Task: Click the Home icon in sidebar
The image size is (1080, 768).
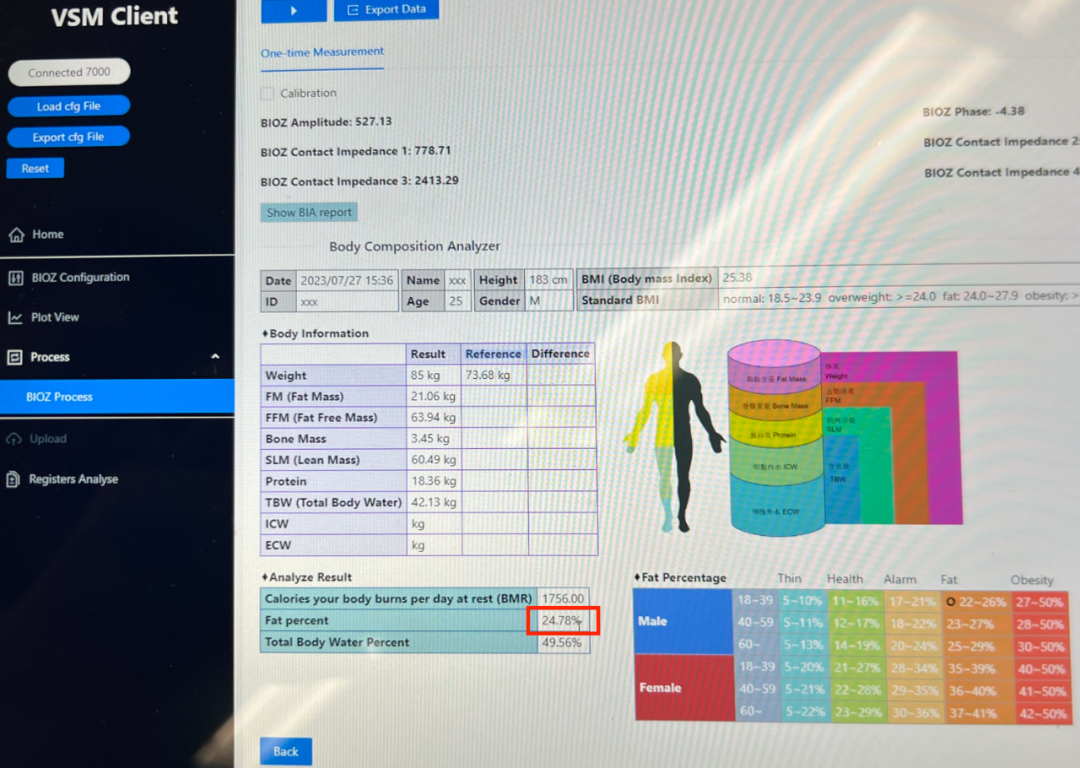Action: click(16, 235)
